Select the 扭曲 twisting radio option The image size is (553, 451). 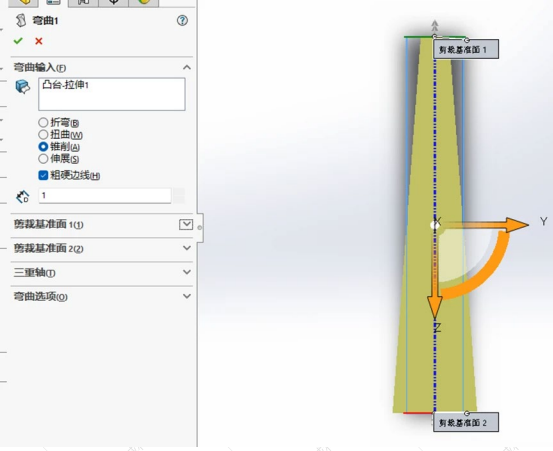point(43,134)
